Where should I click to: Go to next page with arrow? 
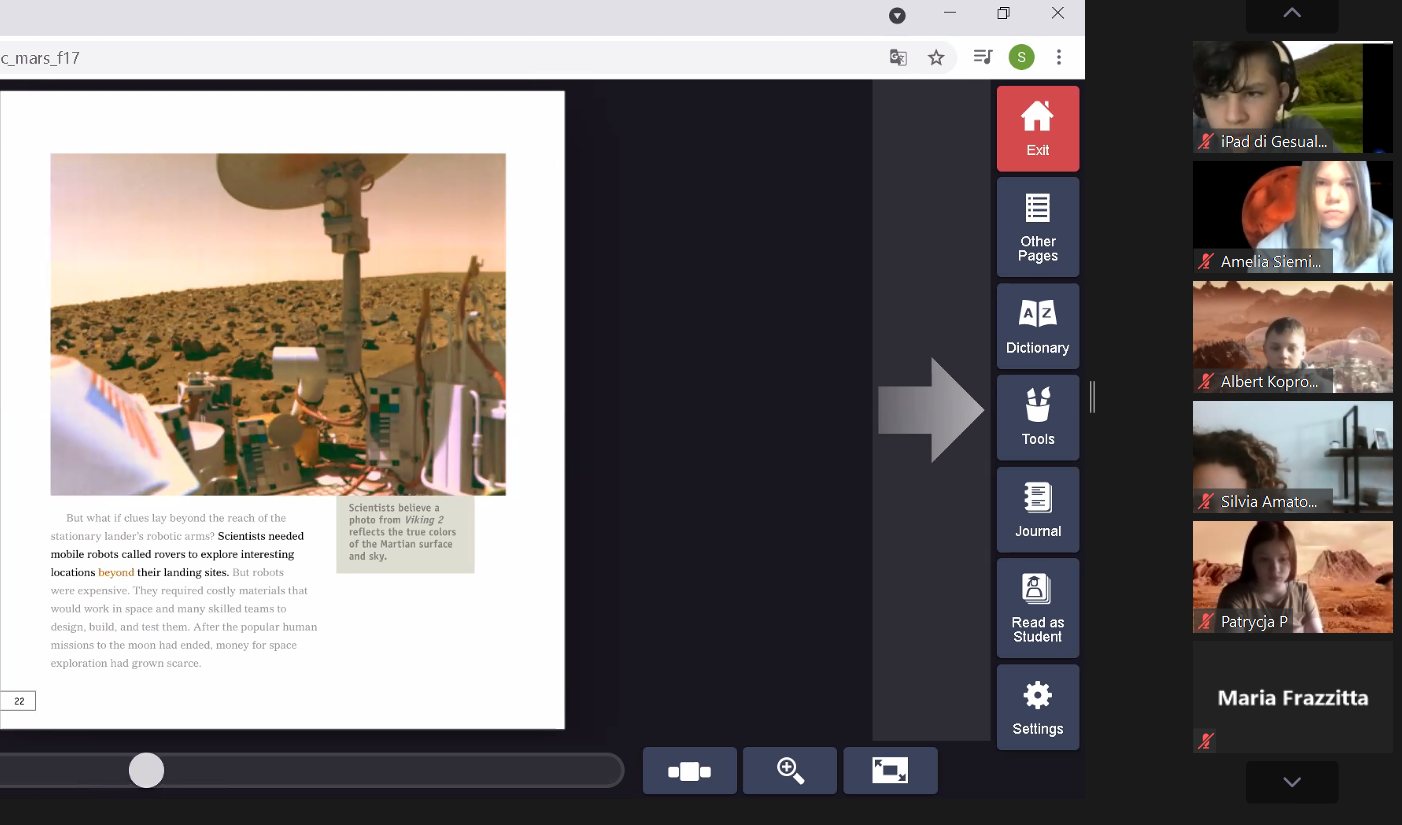click(930, 410)
